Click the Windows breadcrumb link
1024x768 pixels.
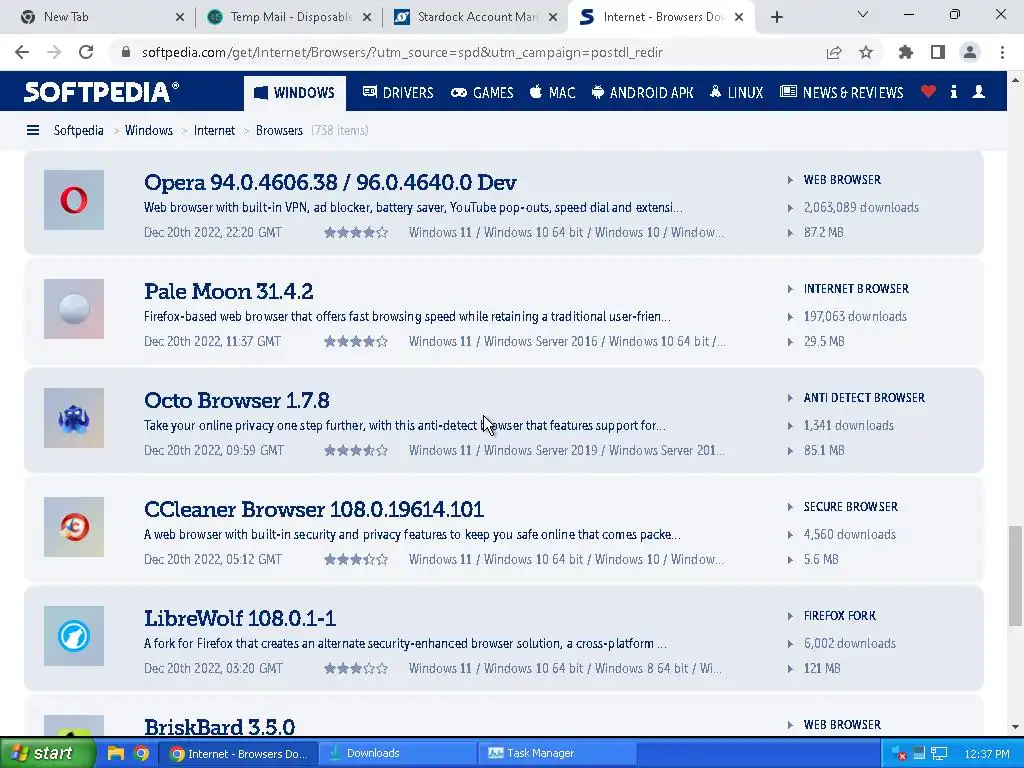tap(149, 131)
